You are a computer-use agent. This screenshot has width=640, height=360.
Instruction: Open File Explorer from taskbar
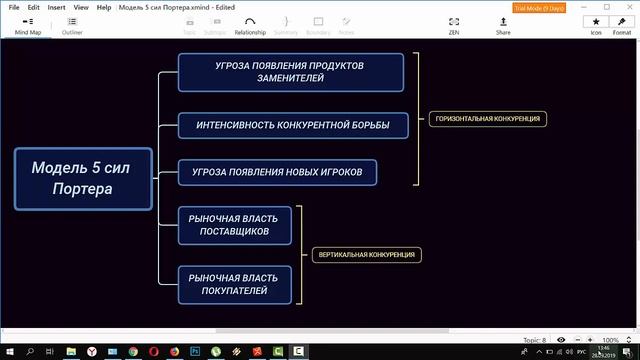click(71, 351)
